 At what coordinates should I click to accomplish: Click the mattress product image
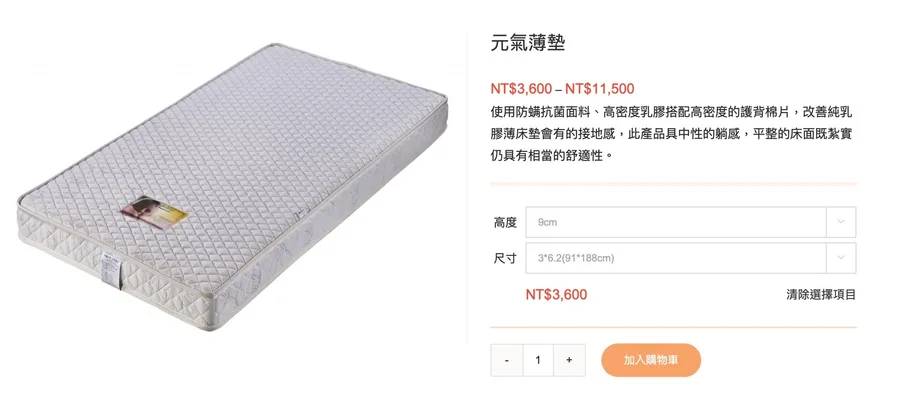coord(232,187)
